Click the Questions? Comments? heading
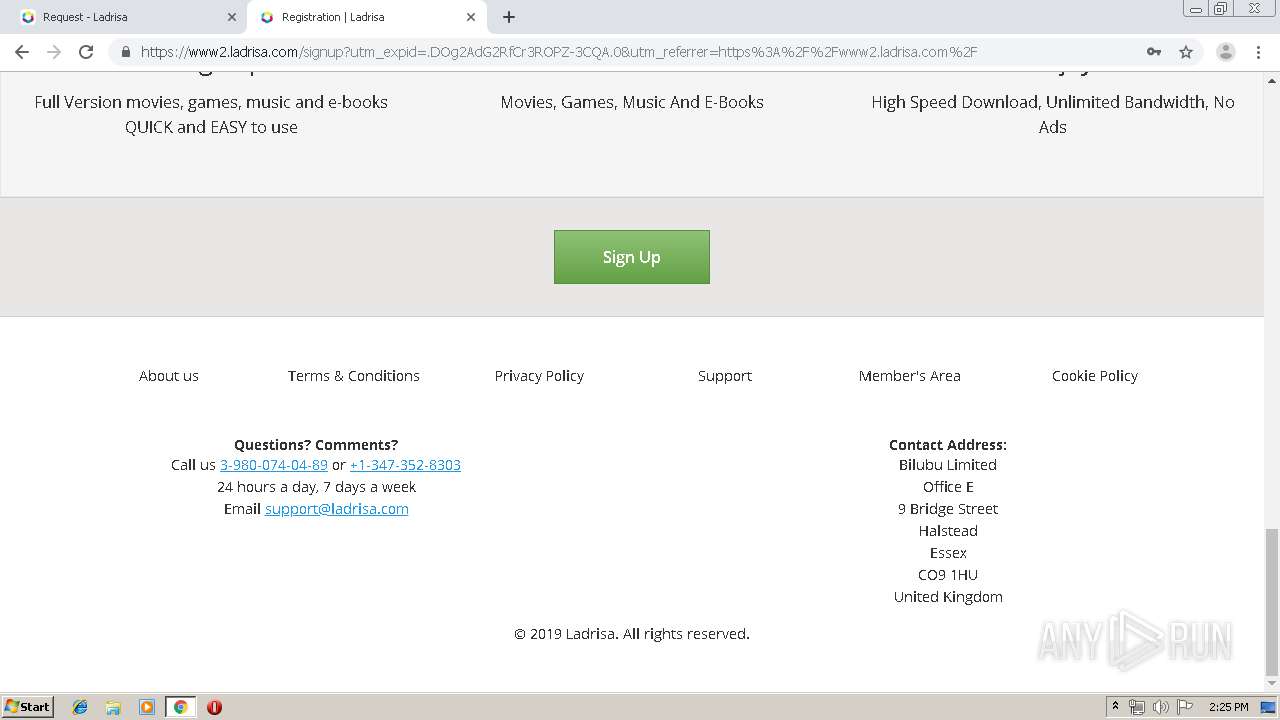This screenshot has height=720, width=1280. pos(316,445)
